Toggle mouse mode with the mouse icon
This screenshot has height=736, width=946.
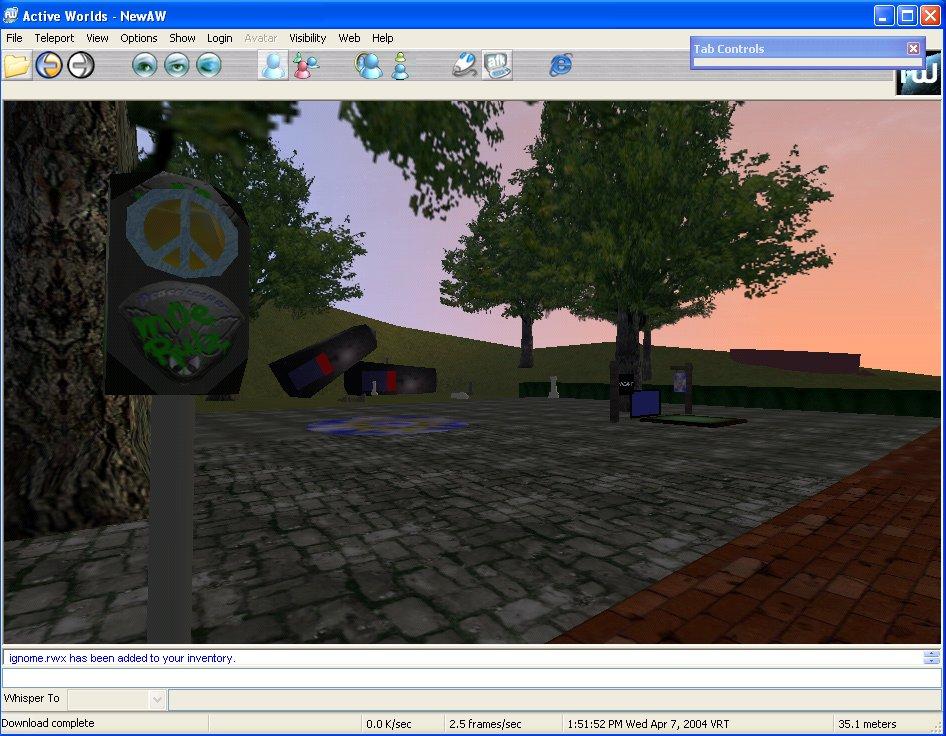click(464, 66)
